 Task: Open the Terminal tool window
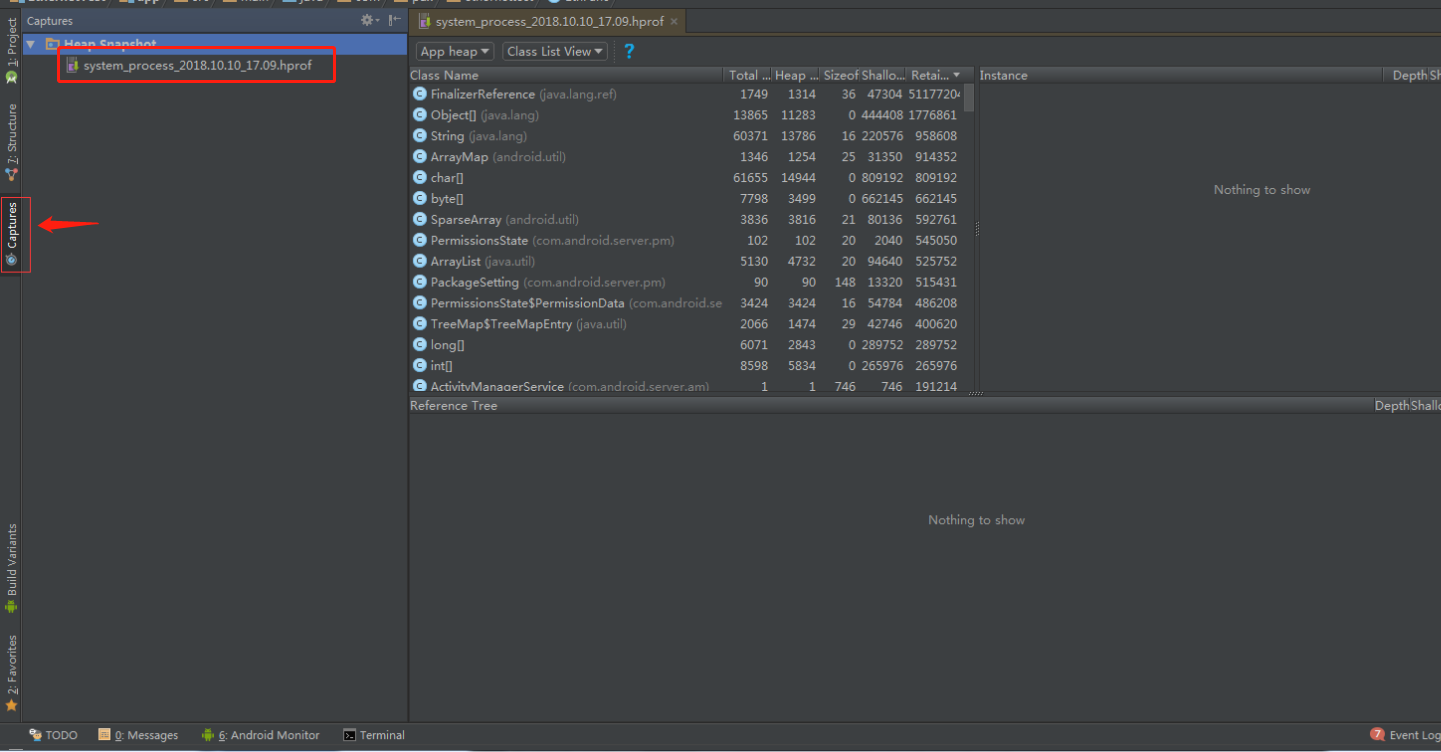[x=374, y=735]
